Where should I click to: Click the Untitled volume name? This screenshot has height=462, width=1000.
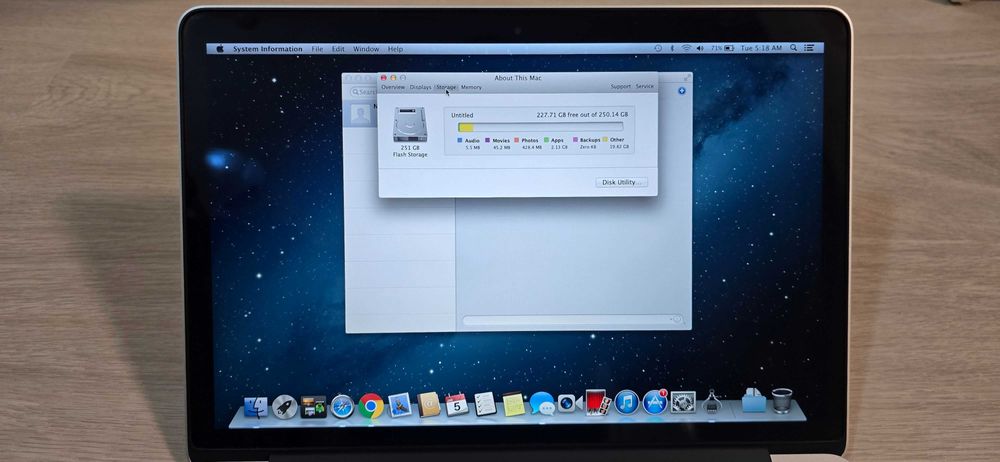[462, 116]
